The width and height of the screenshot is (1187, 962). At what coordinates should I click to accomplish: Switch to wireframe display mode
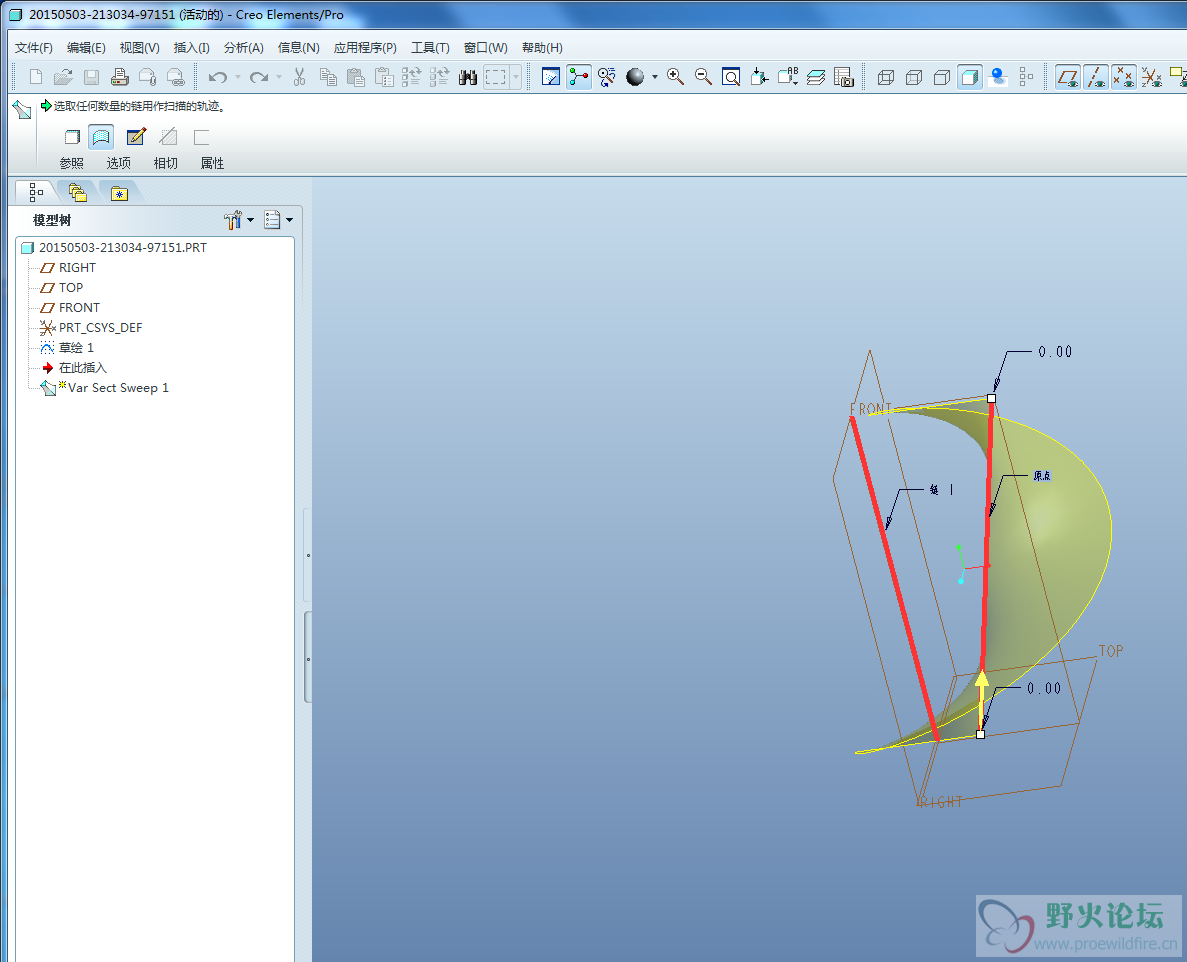[x=886, y=76]
